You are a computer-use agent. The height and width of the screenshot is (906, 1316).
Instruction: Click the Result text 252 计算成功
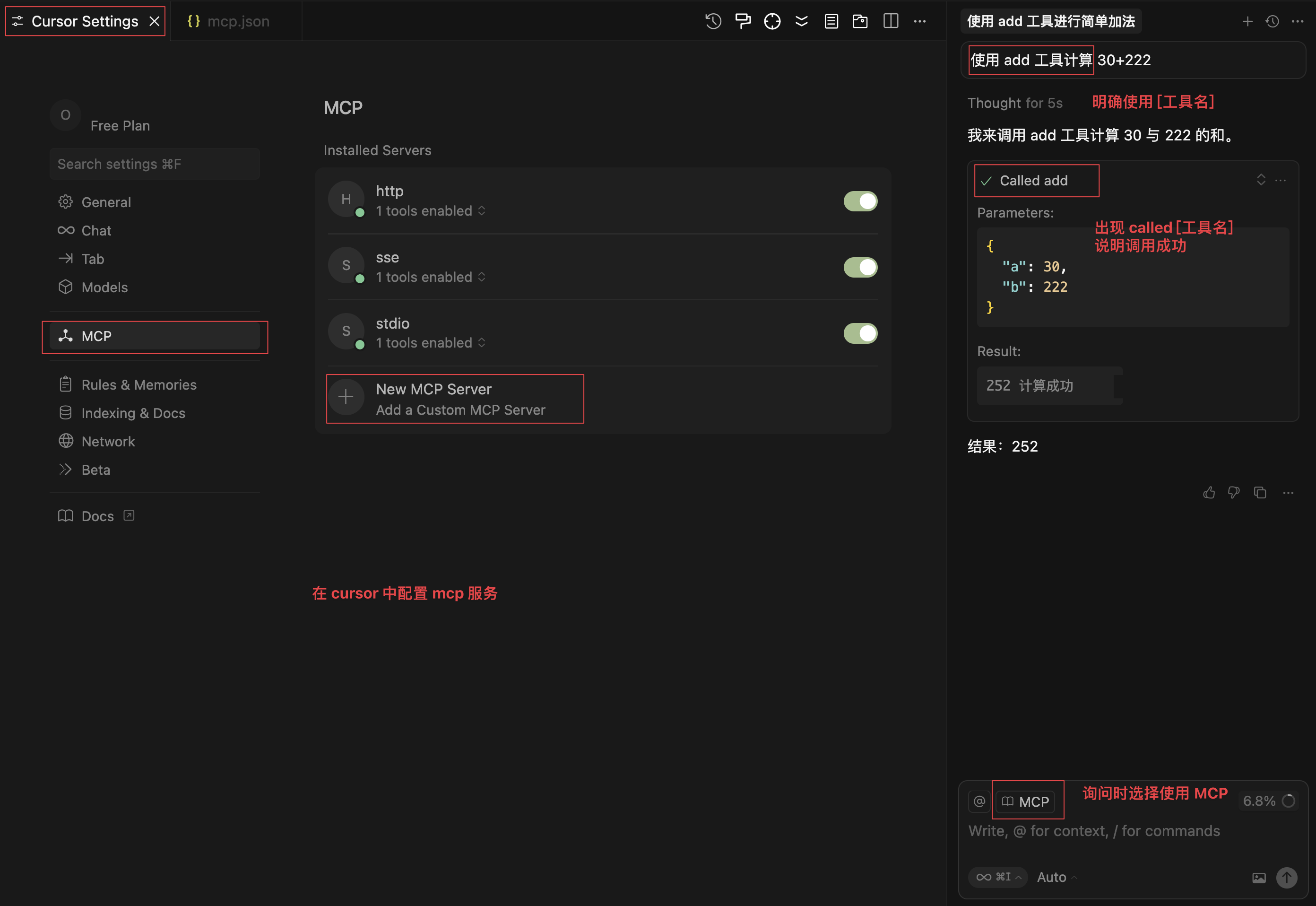pos(1030,386)
